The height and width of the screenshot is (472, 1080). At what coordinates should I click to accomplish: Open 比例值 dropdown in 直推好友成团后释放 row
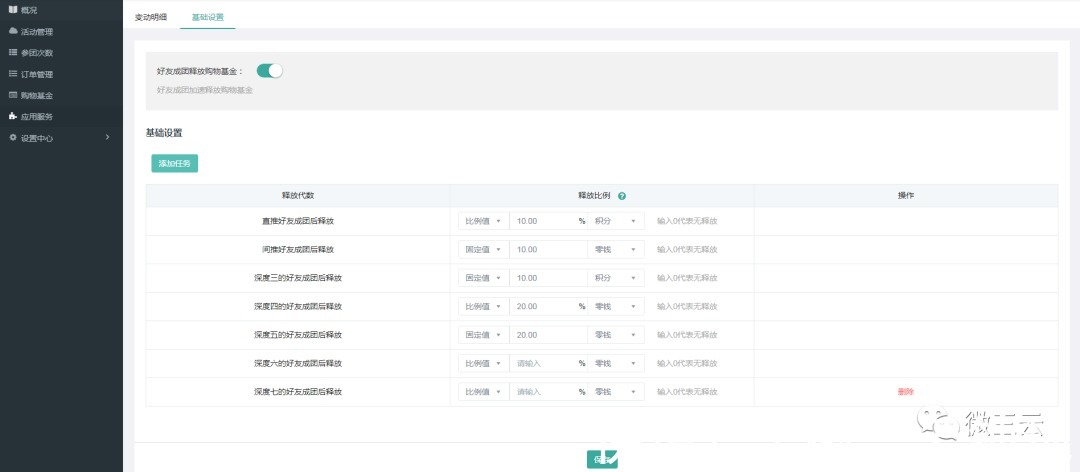(x=484, y=220)
